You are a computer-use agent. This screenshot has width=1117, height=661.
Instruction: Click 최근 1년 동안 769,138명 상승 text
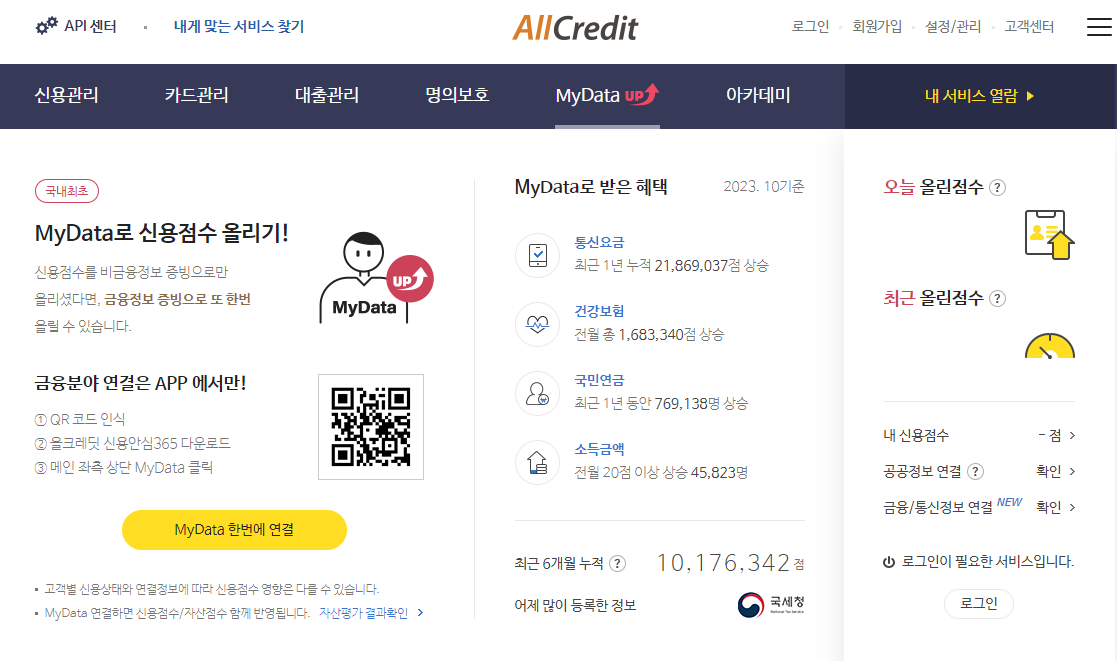point(661,404)
